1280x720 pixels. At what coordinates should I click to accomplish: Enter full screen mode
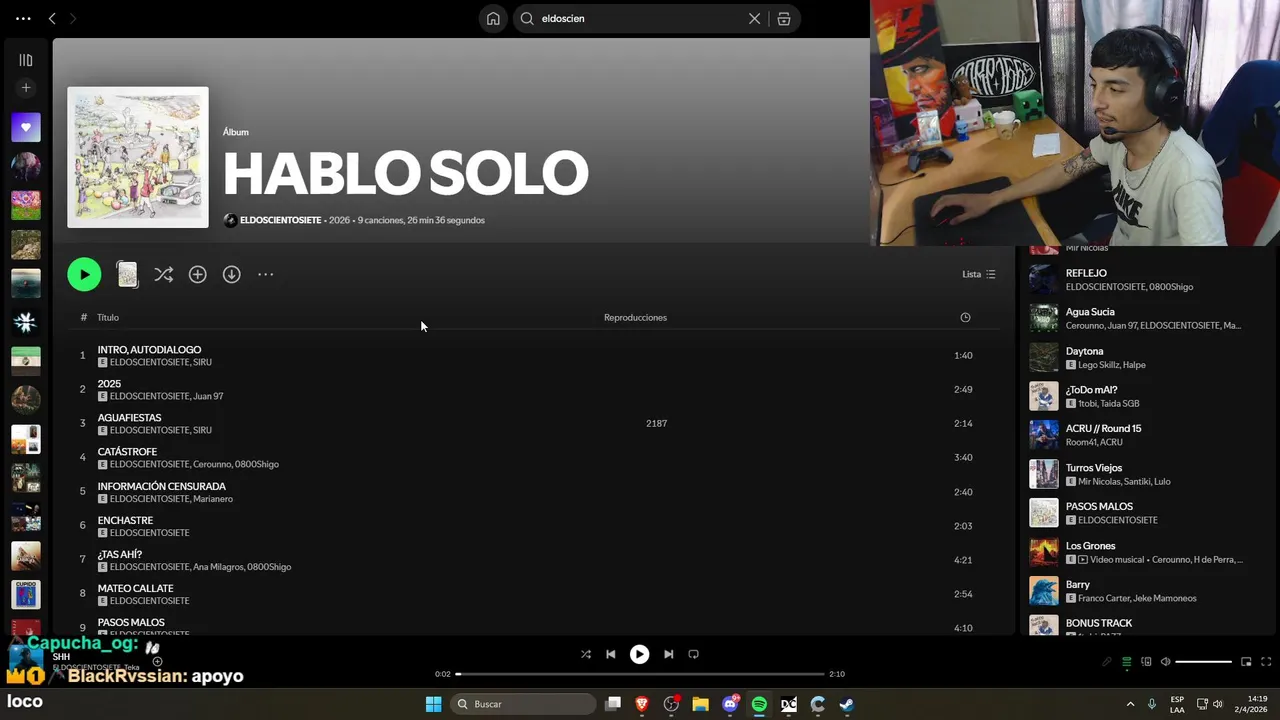(x=1266, y=662)
